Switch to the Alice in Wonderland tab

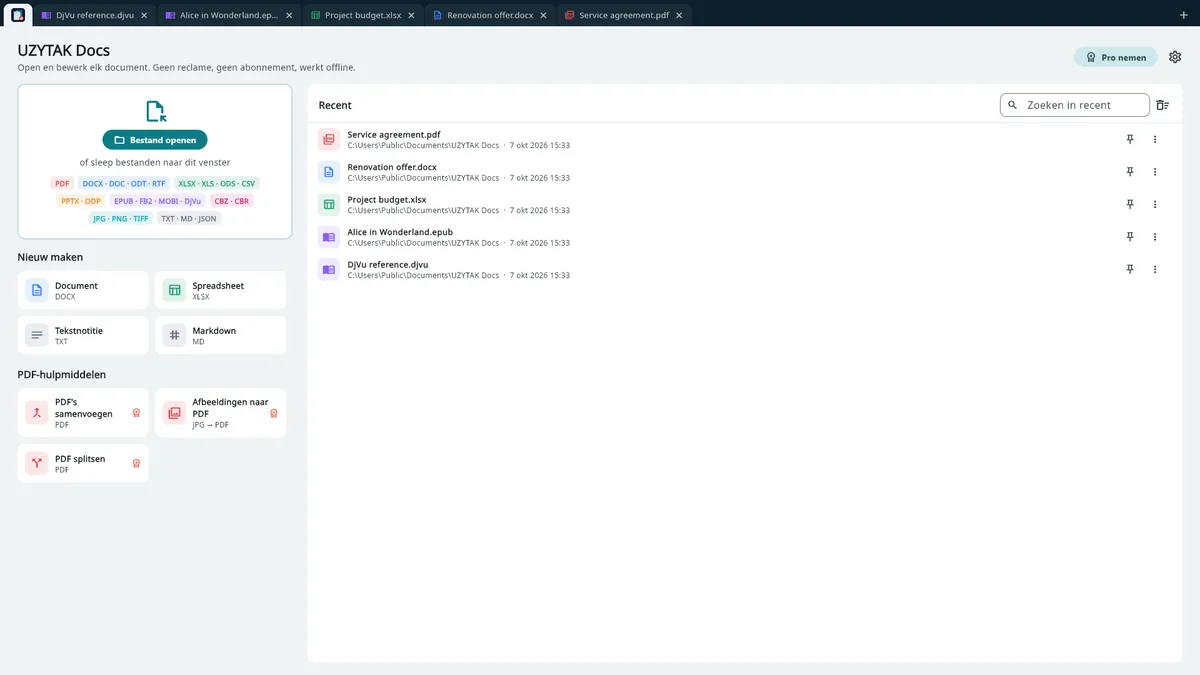click(229, 15)
